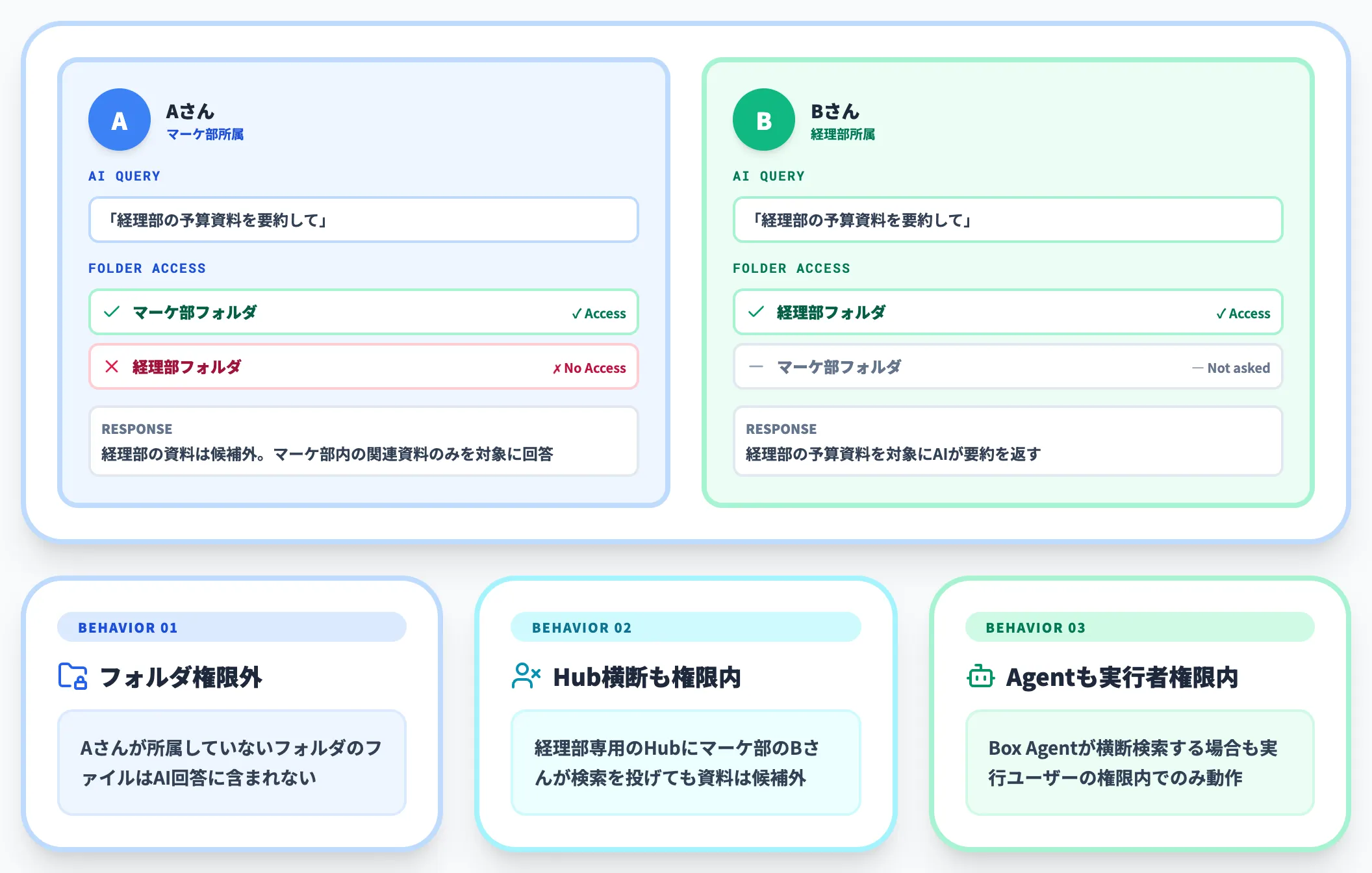The height and width of the screenshot is (873, 1372).
Task: Click the checkmark icon on Aさん's マーケ部フォルダ row
Action: (x=112, y=312)
